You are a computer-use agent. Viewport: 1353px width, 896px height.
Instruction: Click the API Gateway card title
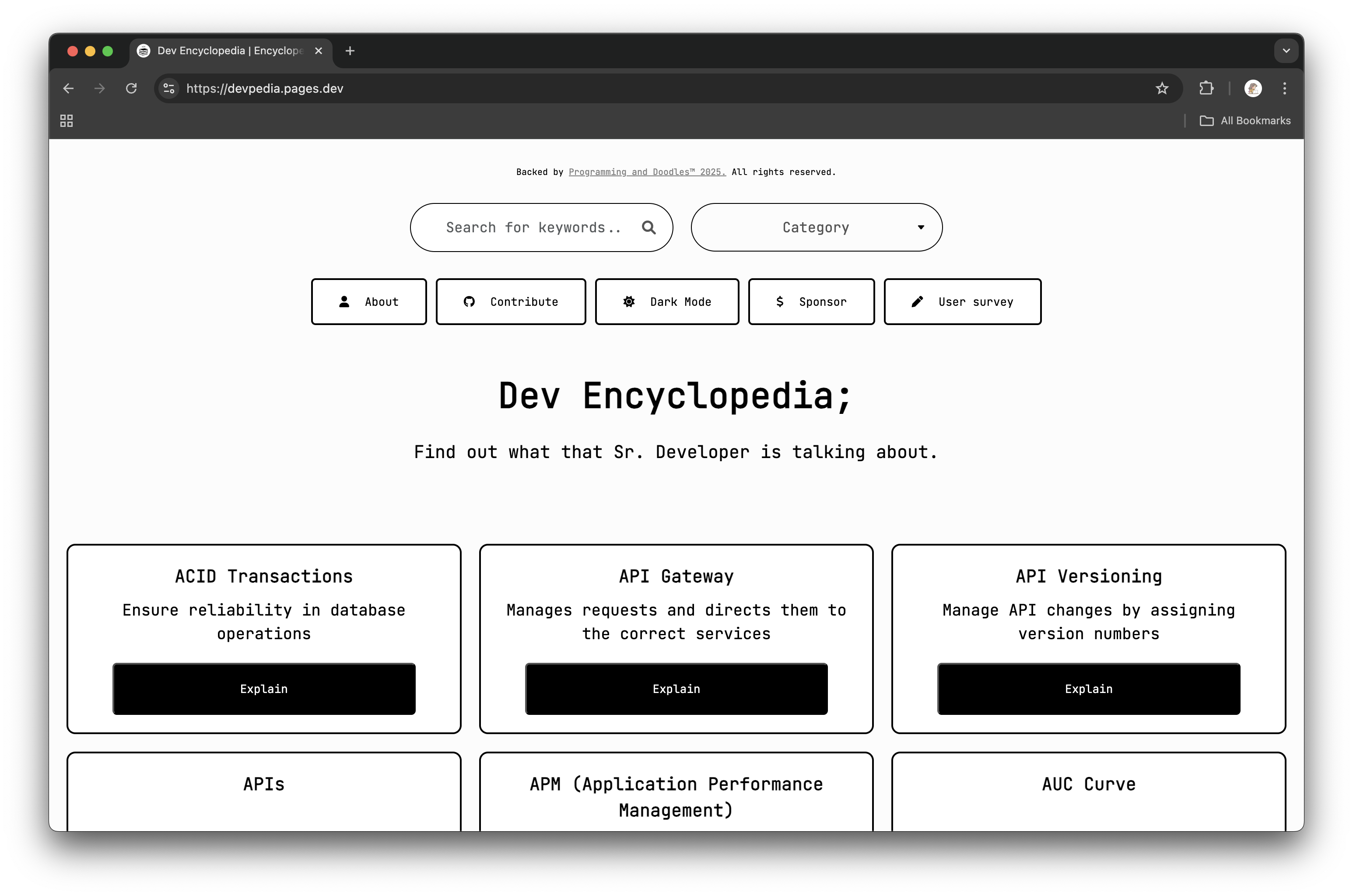click(676, 576)
